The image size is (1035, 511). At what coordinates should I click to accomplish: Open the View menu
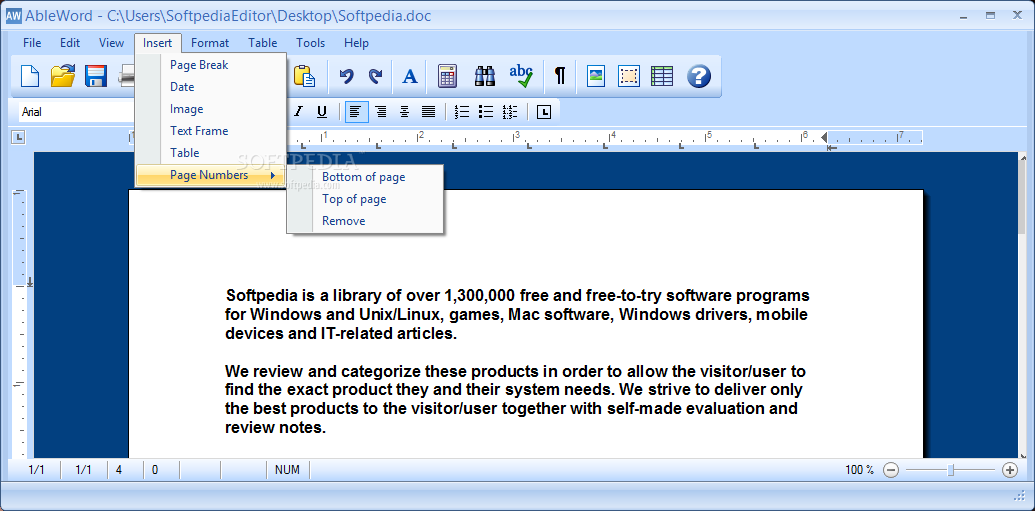(x=112, y=43)
